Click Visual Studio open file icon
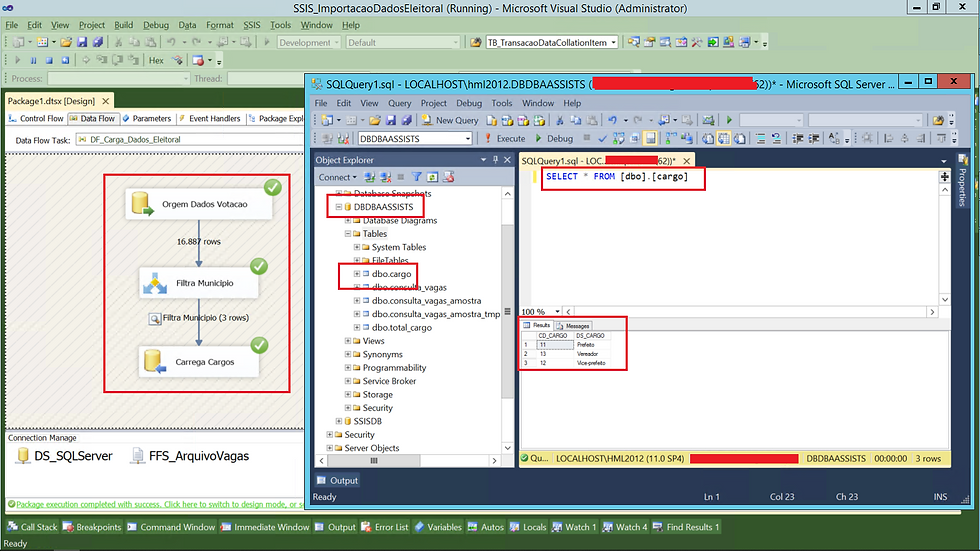The height and width of the screenshot is (551, 980). point(65,42)
